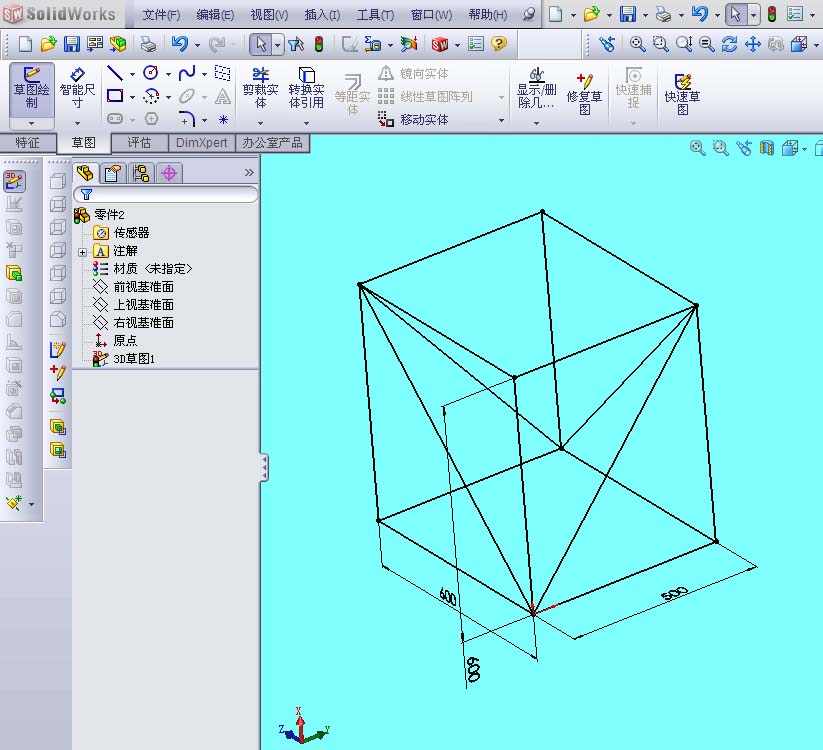Select the 智能尺寸 smart dimension tool

tap(77, 88)
